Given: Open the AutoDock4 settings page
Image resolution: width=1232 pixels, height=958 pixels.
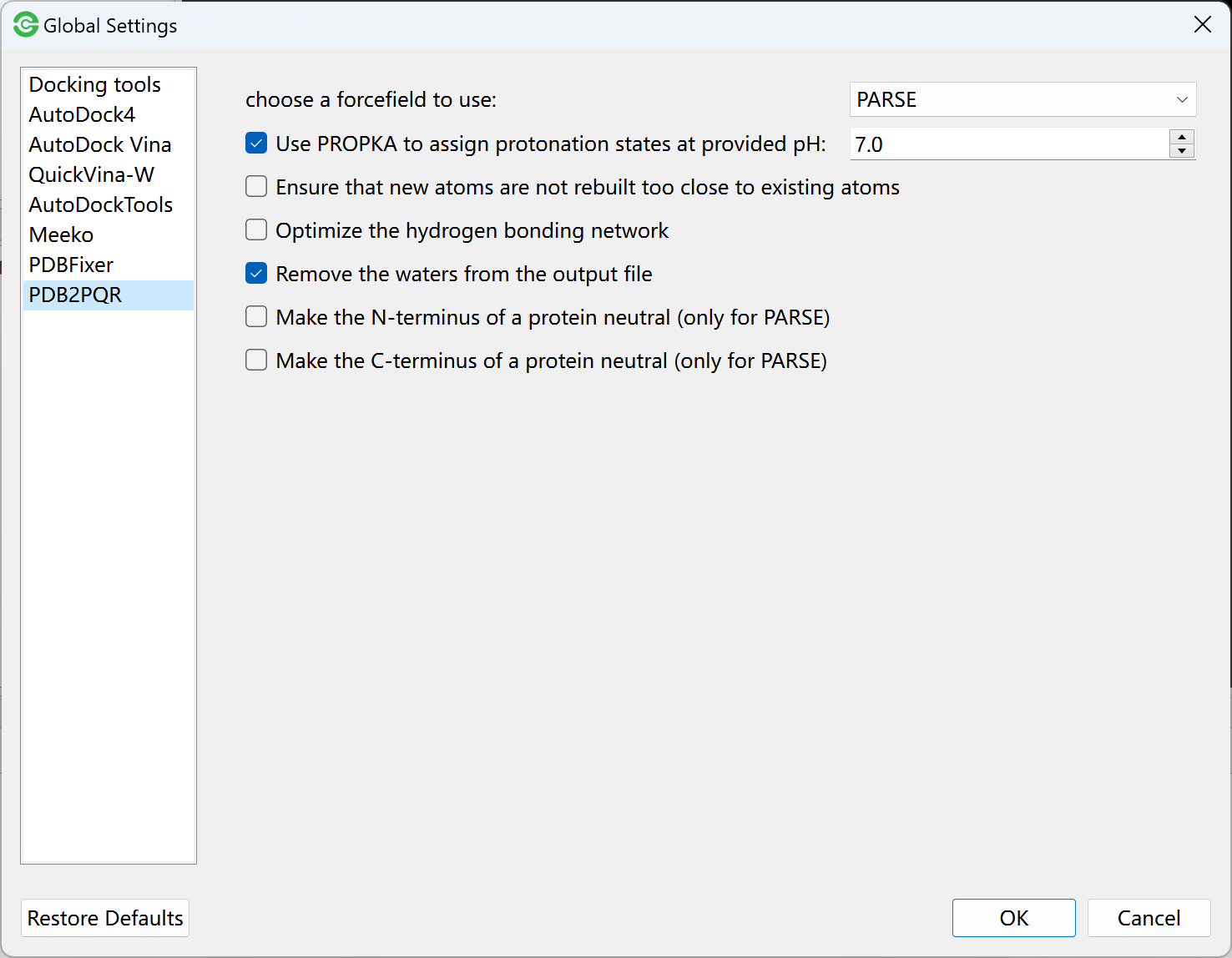Looking at the screenshot, I should coord(109,114).
